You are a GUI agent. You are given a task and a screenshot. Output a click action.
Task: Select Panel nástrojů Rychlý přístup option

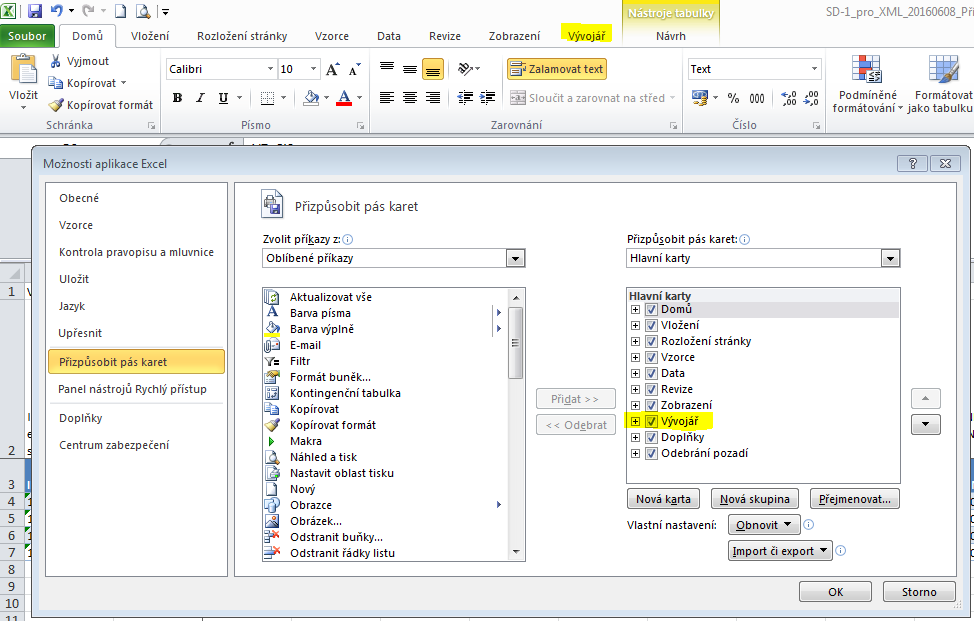(132, 389)
